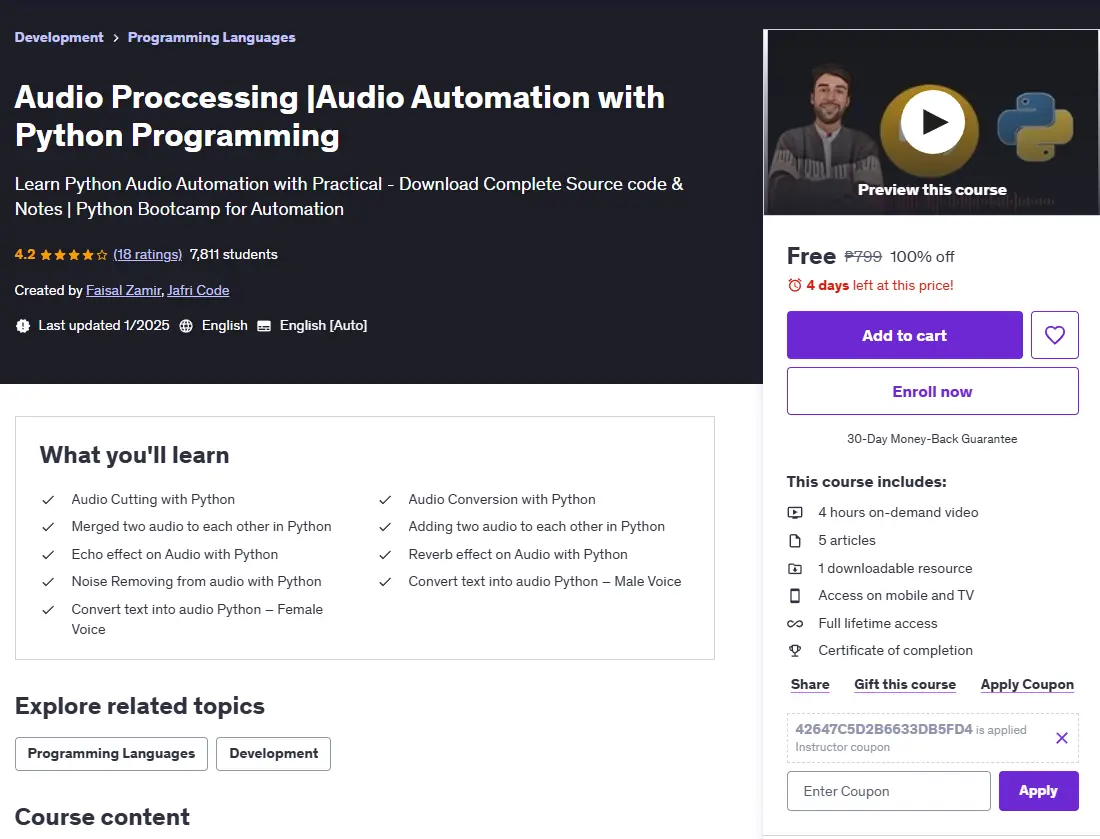Click the mobile icon by Access on mobile and TV
Image resolution: width=1100 pixels, height=839 pixels.
pyautogui.click(x=795, y=596)
